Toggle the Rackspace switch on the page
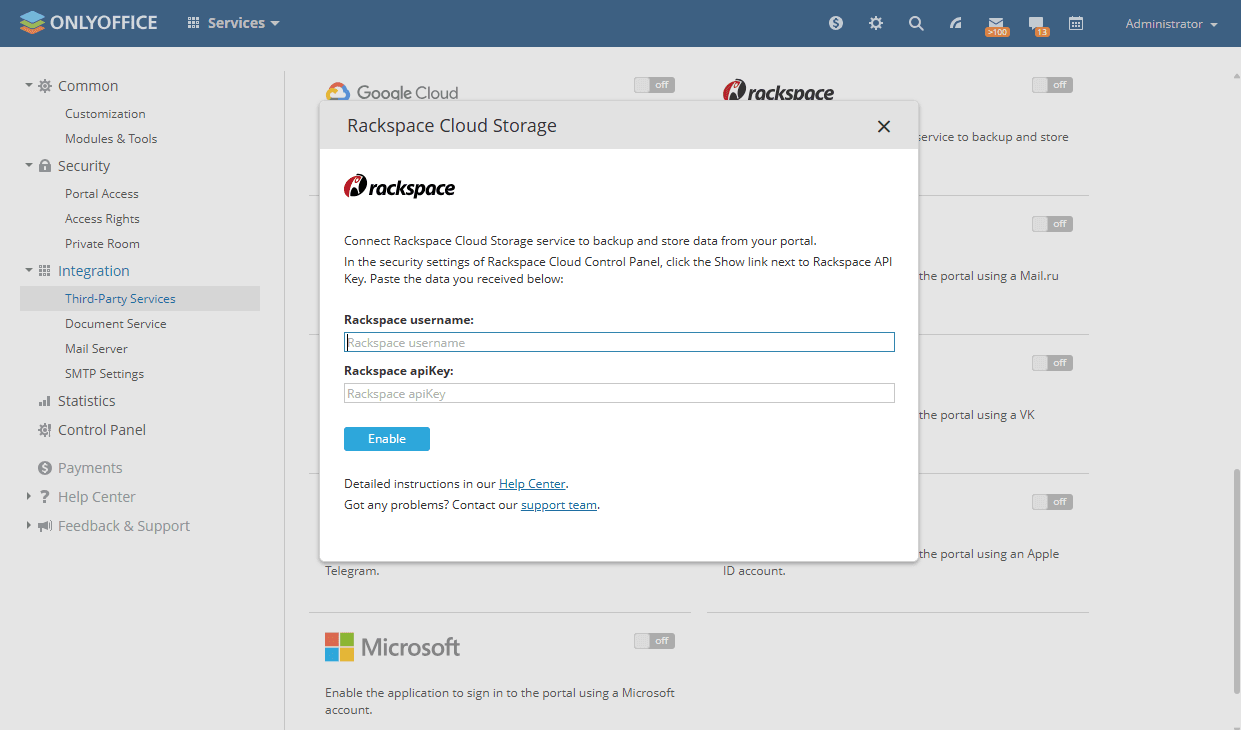The width and height of the screenshot is (1241, 730). (x=1052, y=85)
